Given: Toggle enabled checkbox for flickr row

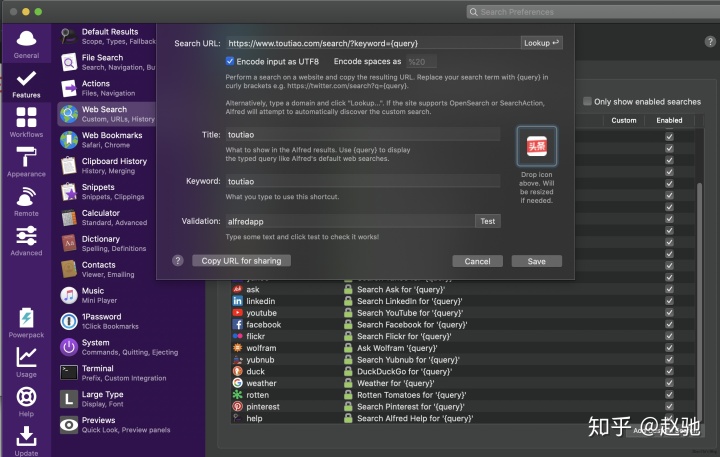Looking at the screenshot, I should point(669,336).
